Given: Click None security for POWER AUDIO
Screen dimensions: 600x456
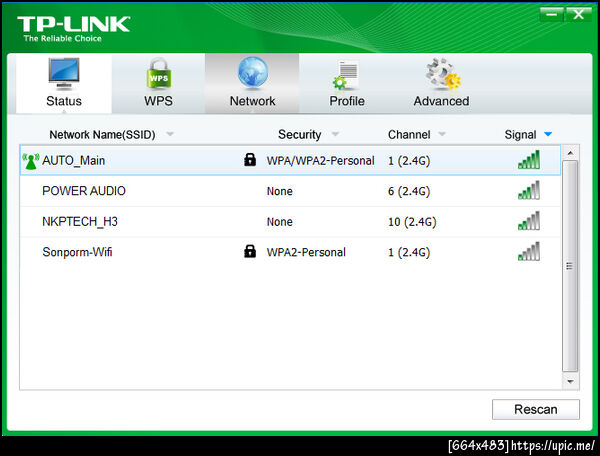Looking at the screenshot, I should [280, 191].
